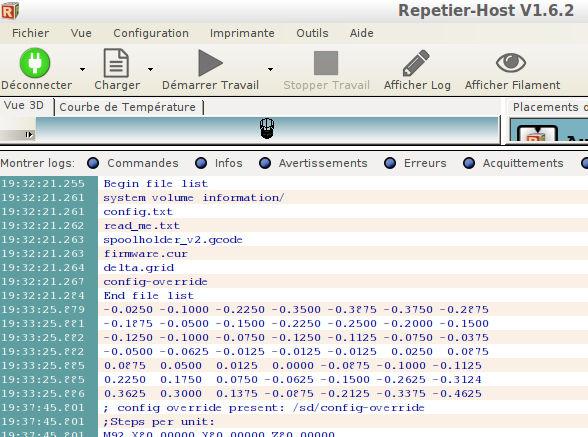Toggle the Avertissements log filter
The image size is (588, 437).
point(265,163)
